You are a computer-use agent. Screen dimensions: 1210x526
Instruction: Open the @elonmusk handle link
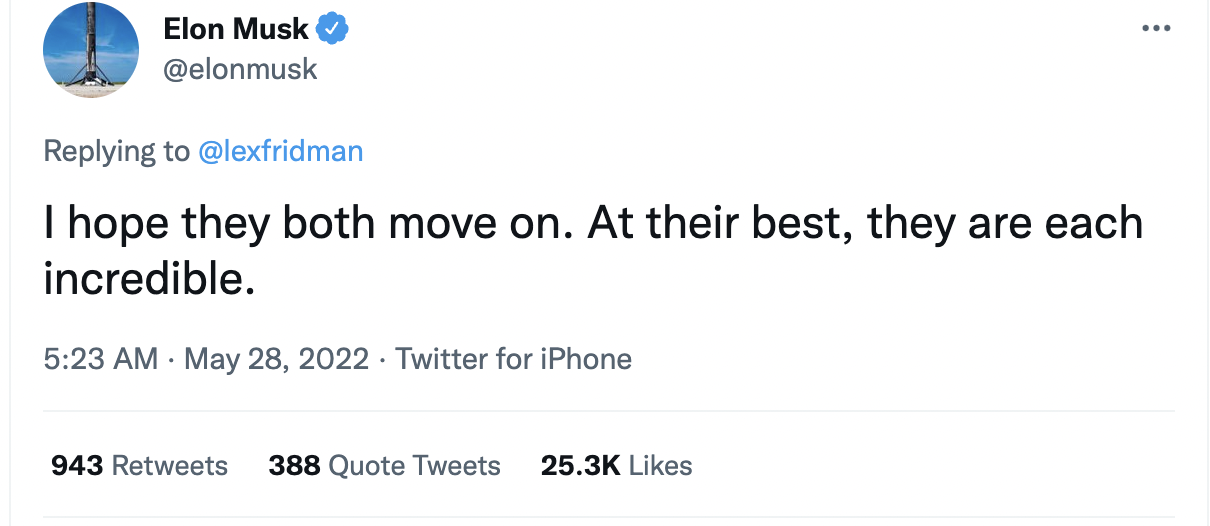(x=240, y=69)
